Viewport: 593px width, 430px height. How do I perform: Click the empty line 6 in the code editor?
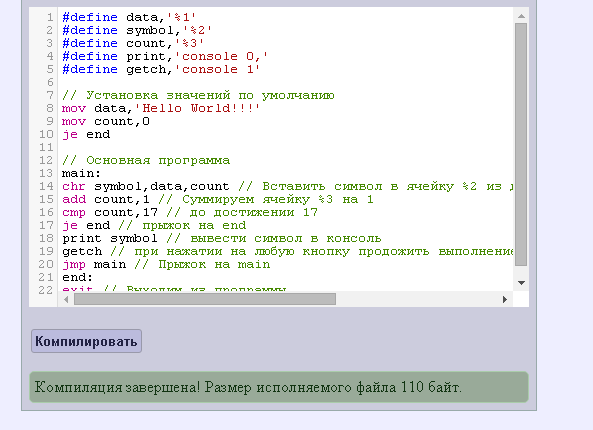point(287,82)
